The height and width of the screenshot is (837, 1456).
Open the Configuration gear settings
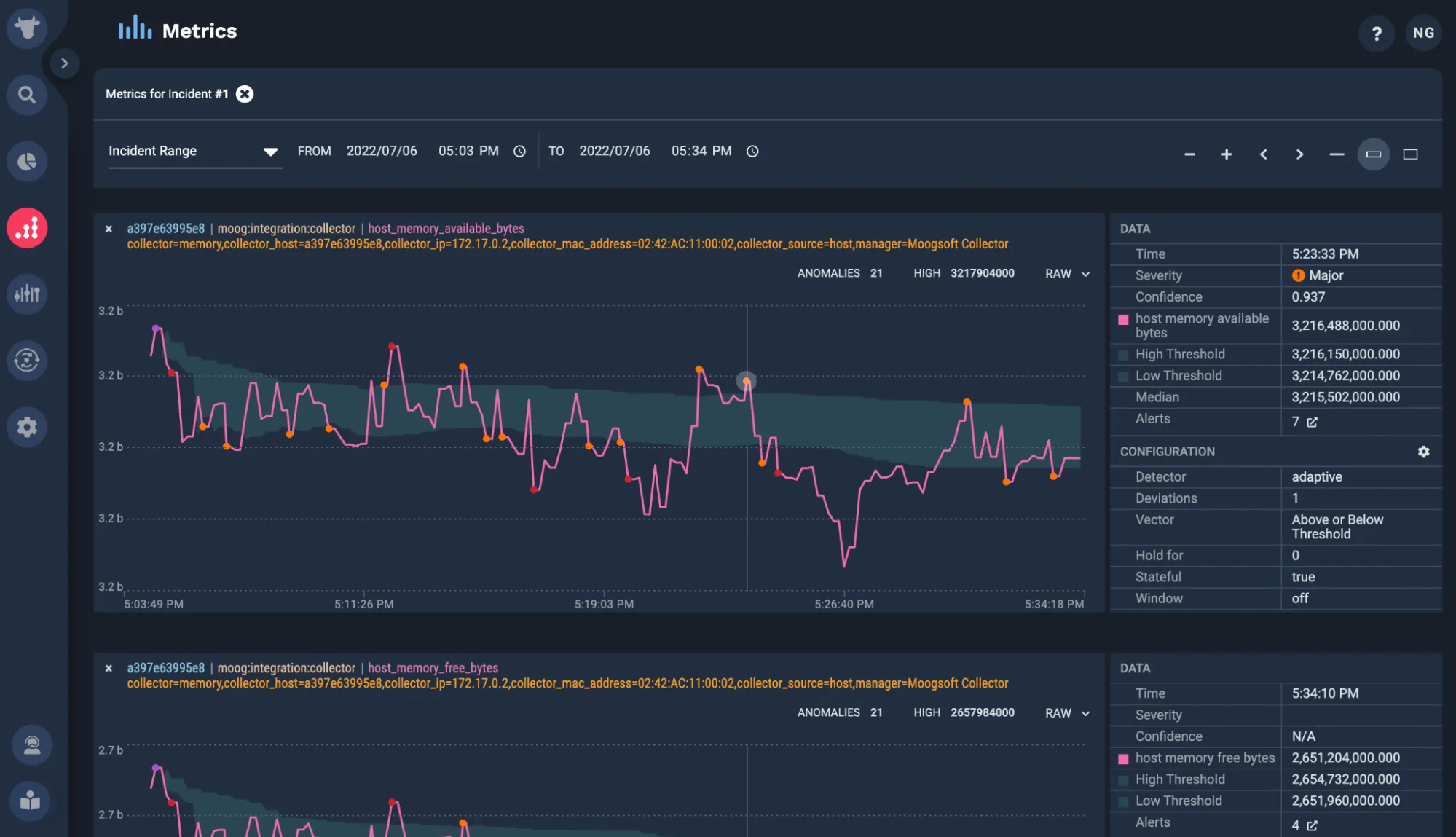pos(1423,452)
